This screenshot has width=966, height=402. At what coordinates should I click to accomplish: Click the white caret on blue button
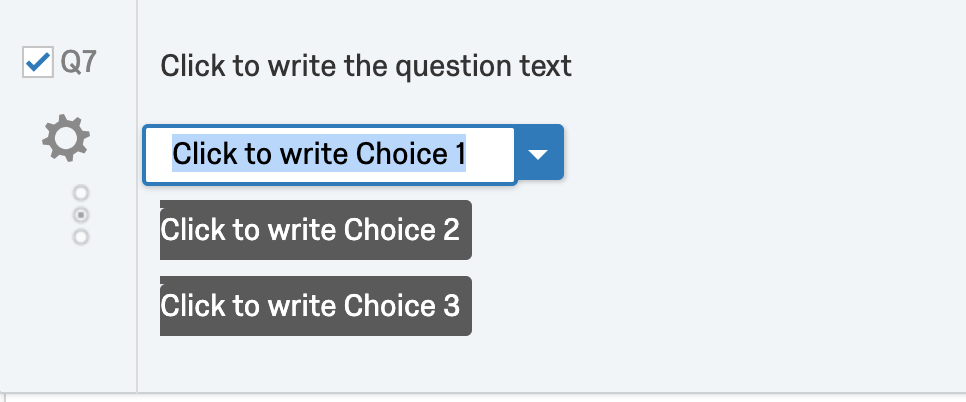pos(539,154)
